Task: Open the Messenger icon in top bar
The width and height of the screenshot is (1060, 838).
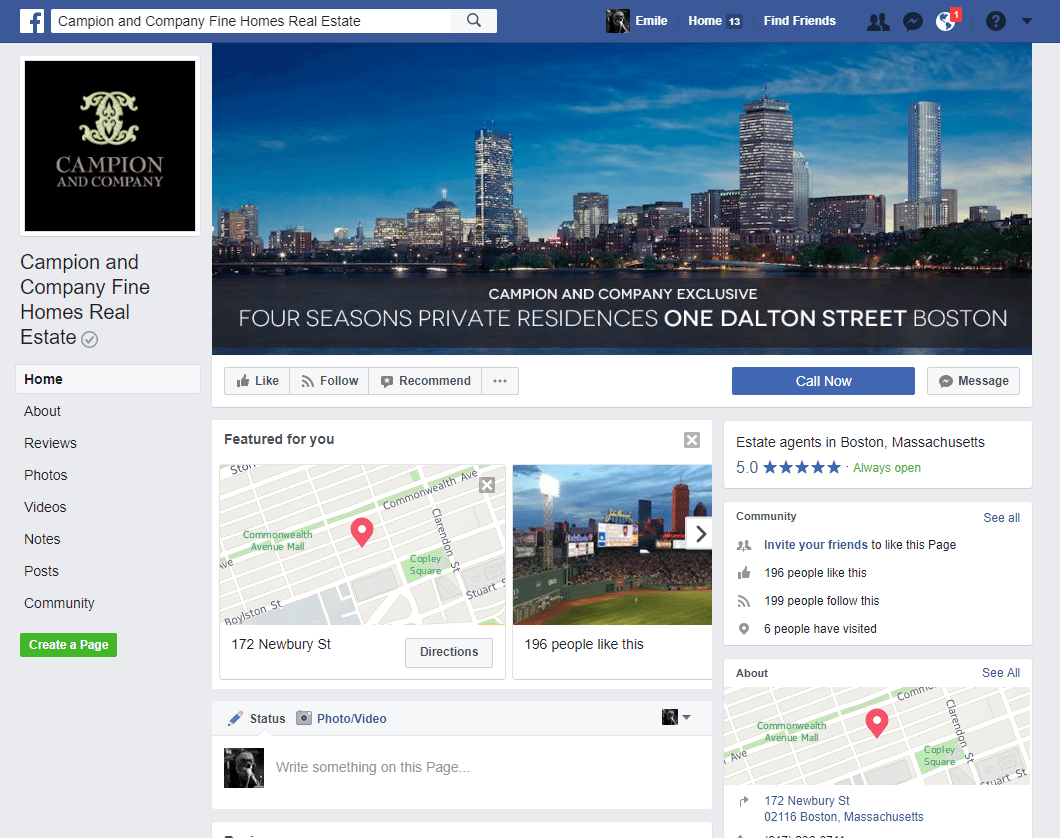Action: [913, 22]
